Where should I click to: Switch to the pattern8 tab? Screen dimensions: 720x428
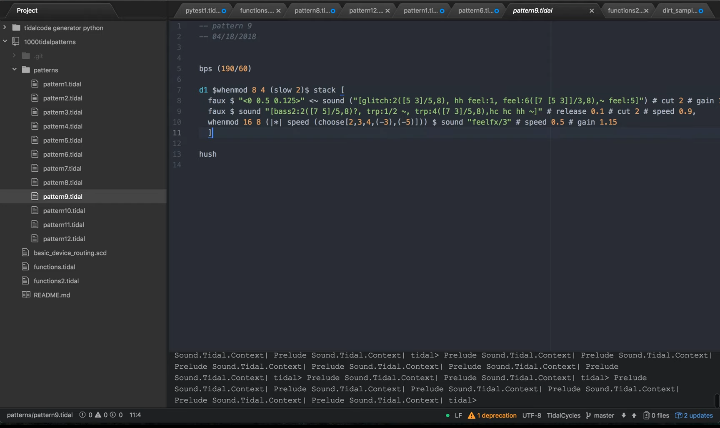coord(312,10)
